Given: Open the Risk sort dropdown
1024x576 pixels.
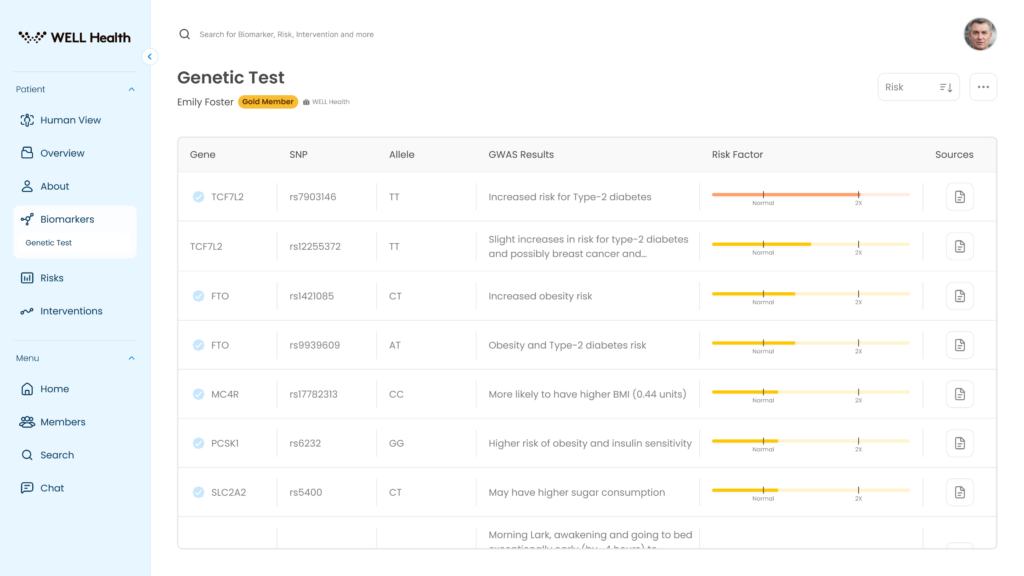Looking at the screenshot, I should click(918, 87).
